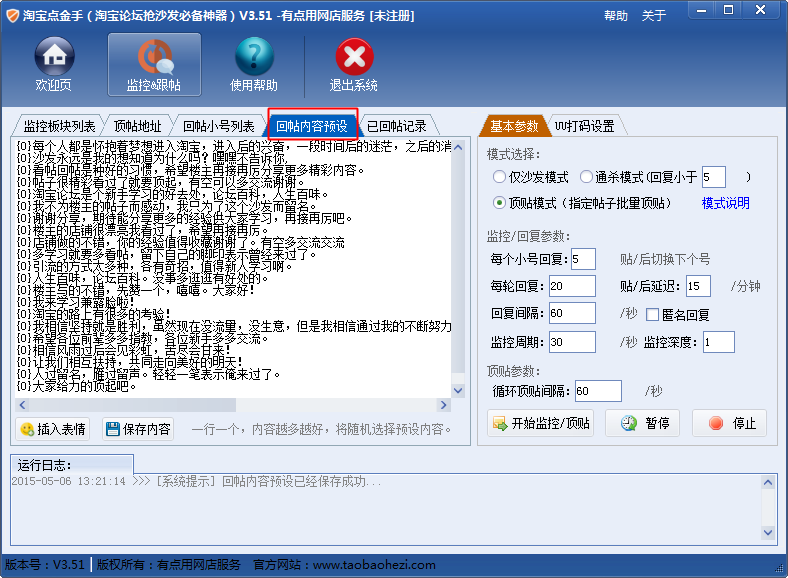The image size is (788, 578).
Task: Click content list scroll up arrow
Action: 458,147
